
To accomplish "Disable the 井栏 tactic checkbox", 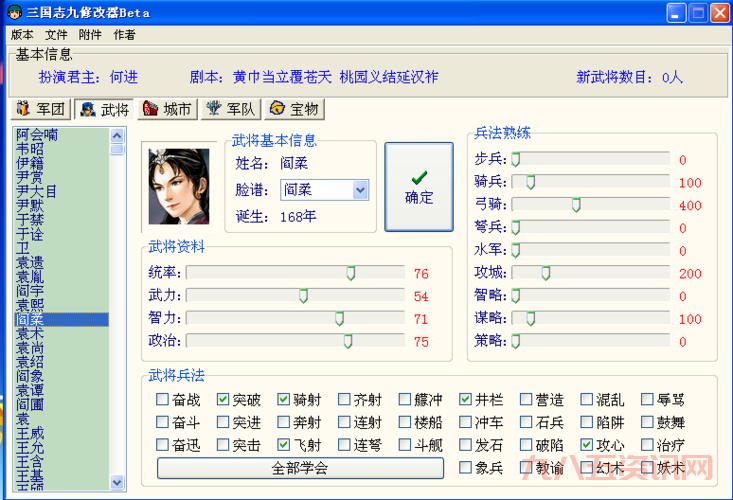I will (x=466, y=399).
